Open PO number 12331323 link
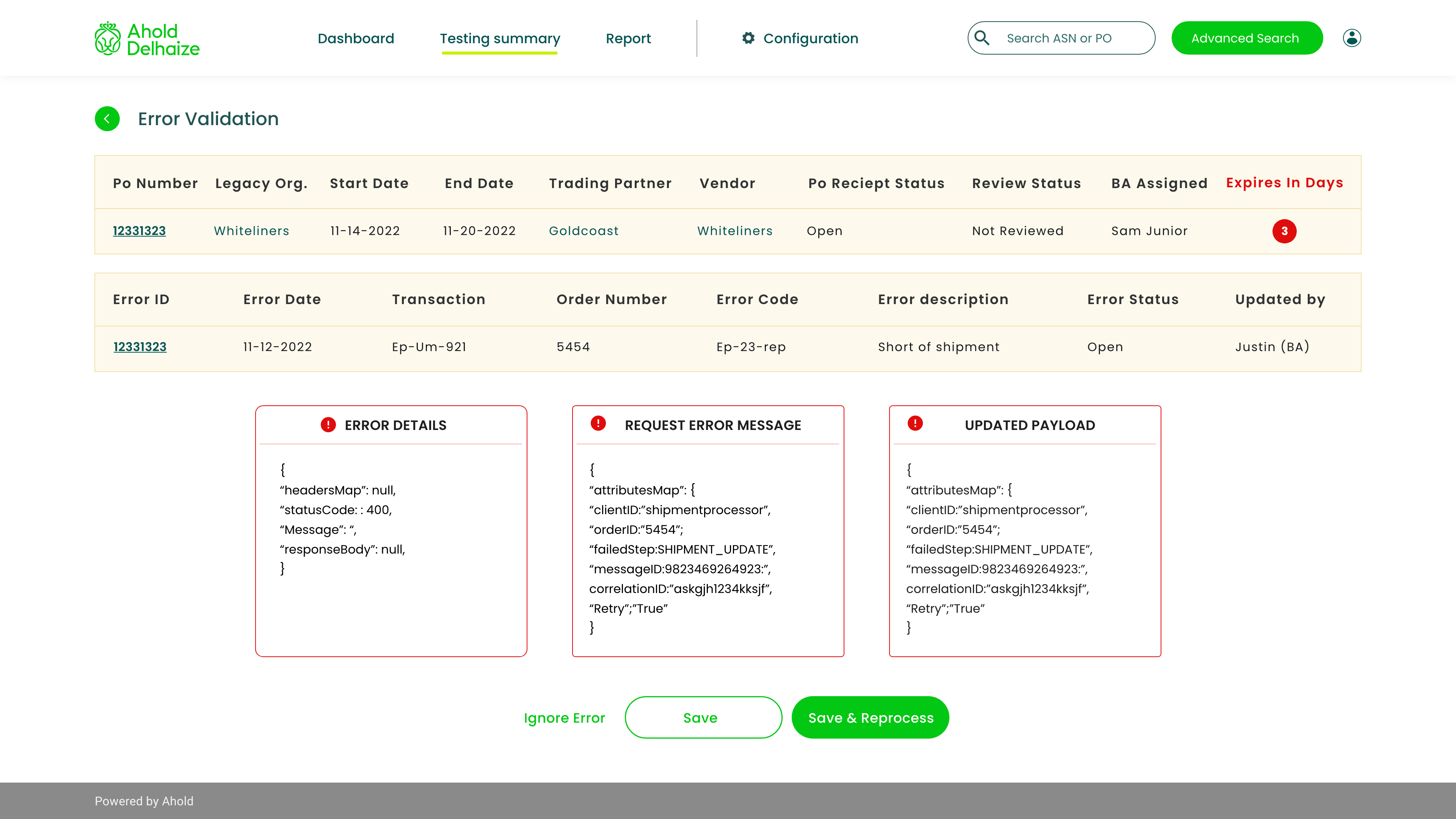This screenshot has height=819, width=1456. pos(139,231)
